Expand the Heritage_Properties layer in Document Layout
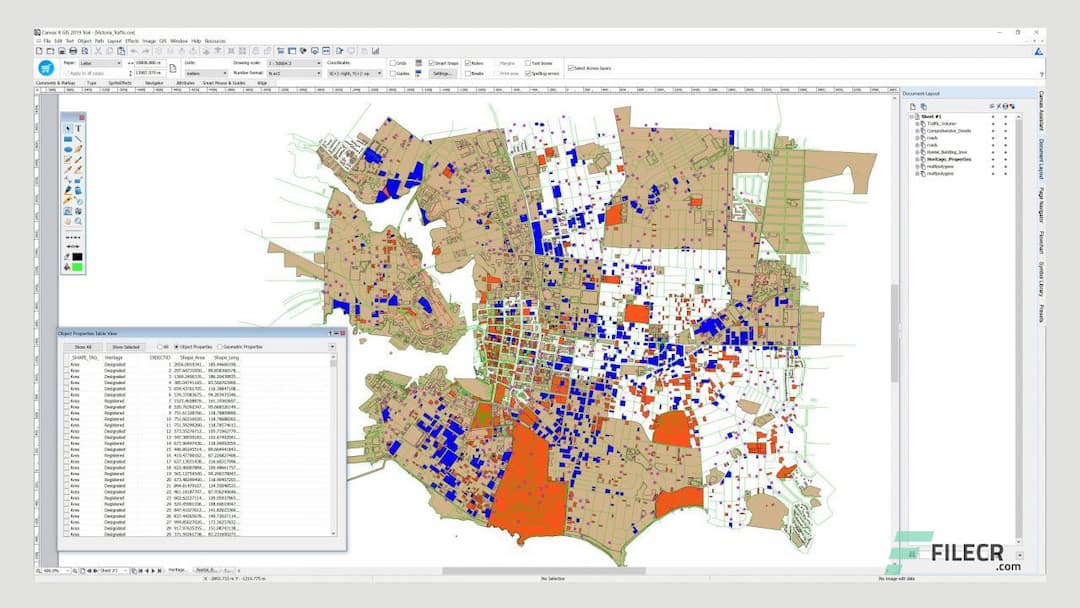This screenshot has height=608, width=1080. [x=916, y=159]
